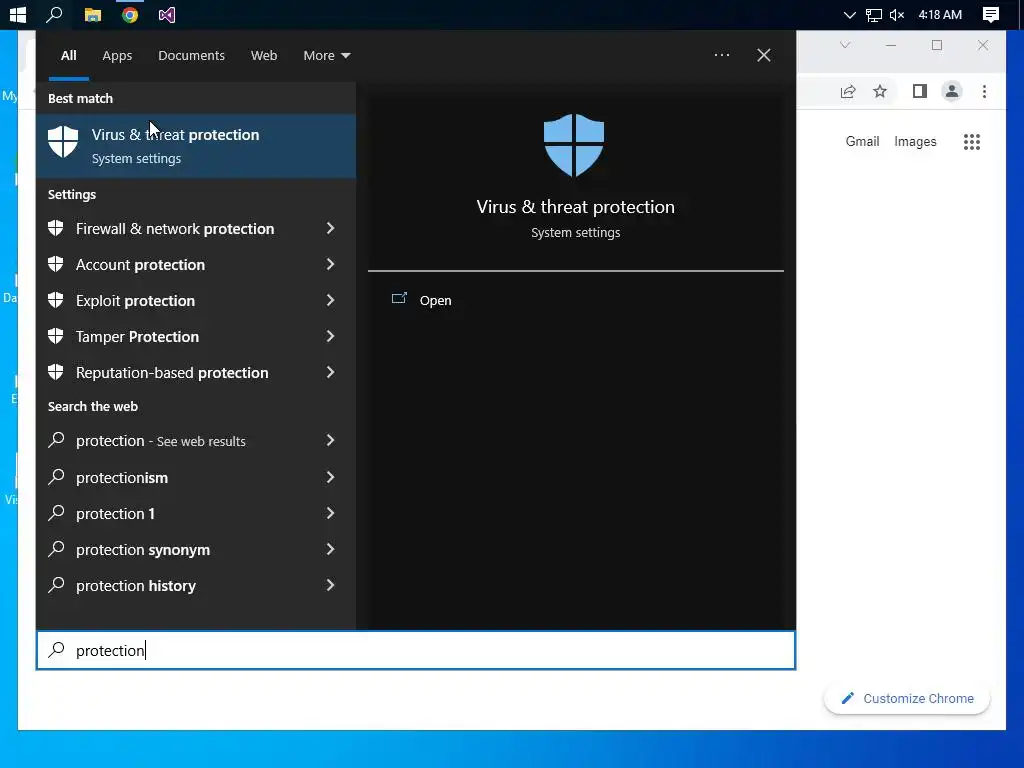This screenshot has height=768, width=1024.
Task: Click the shield icon of the best match
Action: pyautogui.click(x=63, y=141)
